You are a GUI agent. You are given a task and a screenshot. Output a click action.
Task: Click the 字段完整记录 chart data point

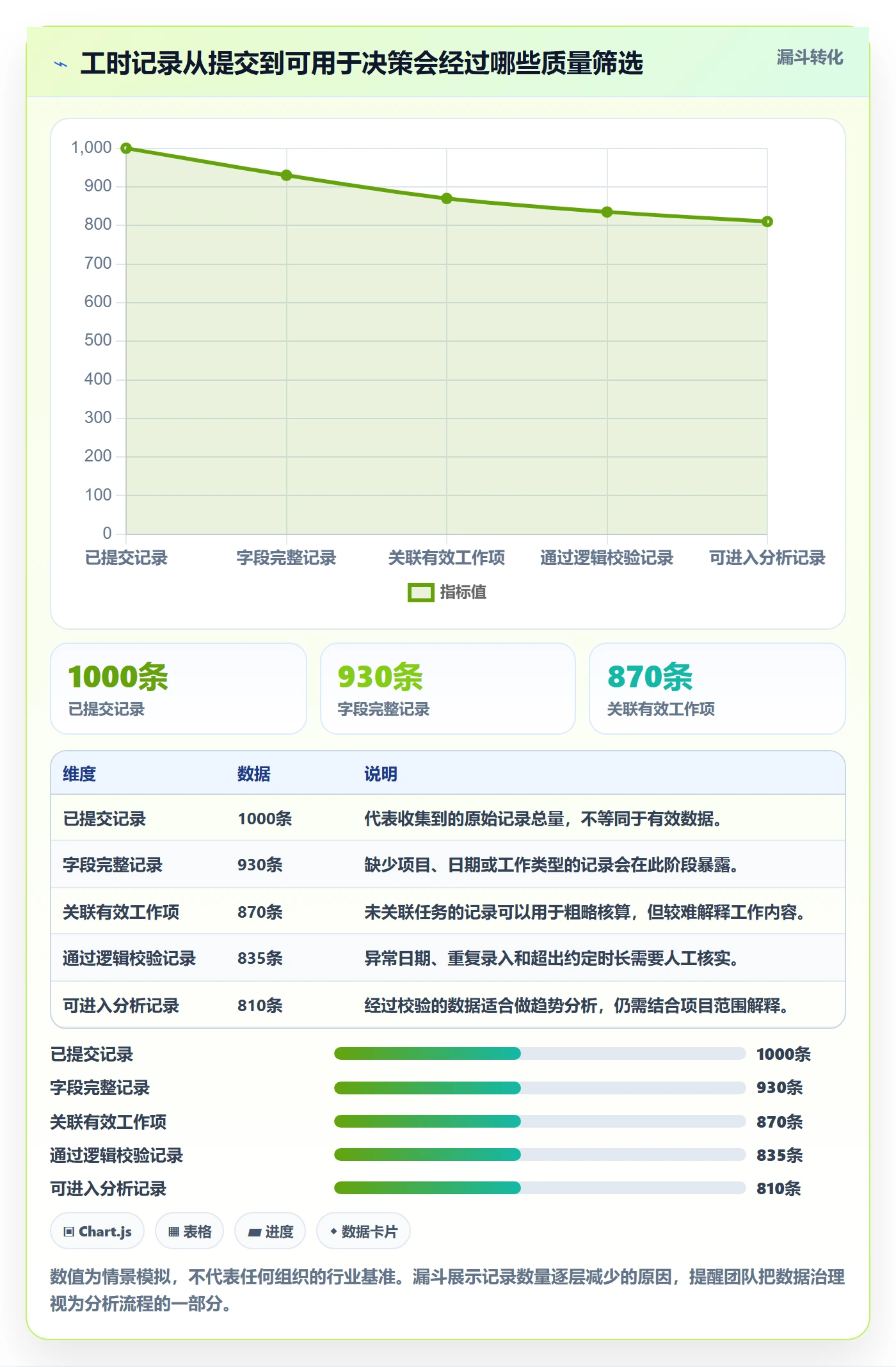[287, 175]
